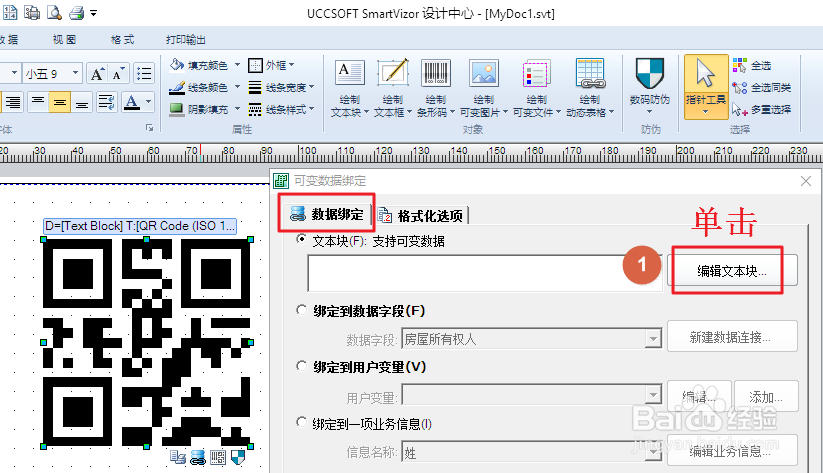Click 新建数据连接... button
This screenshot has width=823, height=473.
(x=732, y=337)
